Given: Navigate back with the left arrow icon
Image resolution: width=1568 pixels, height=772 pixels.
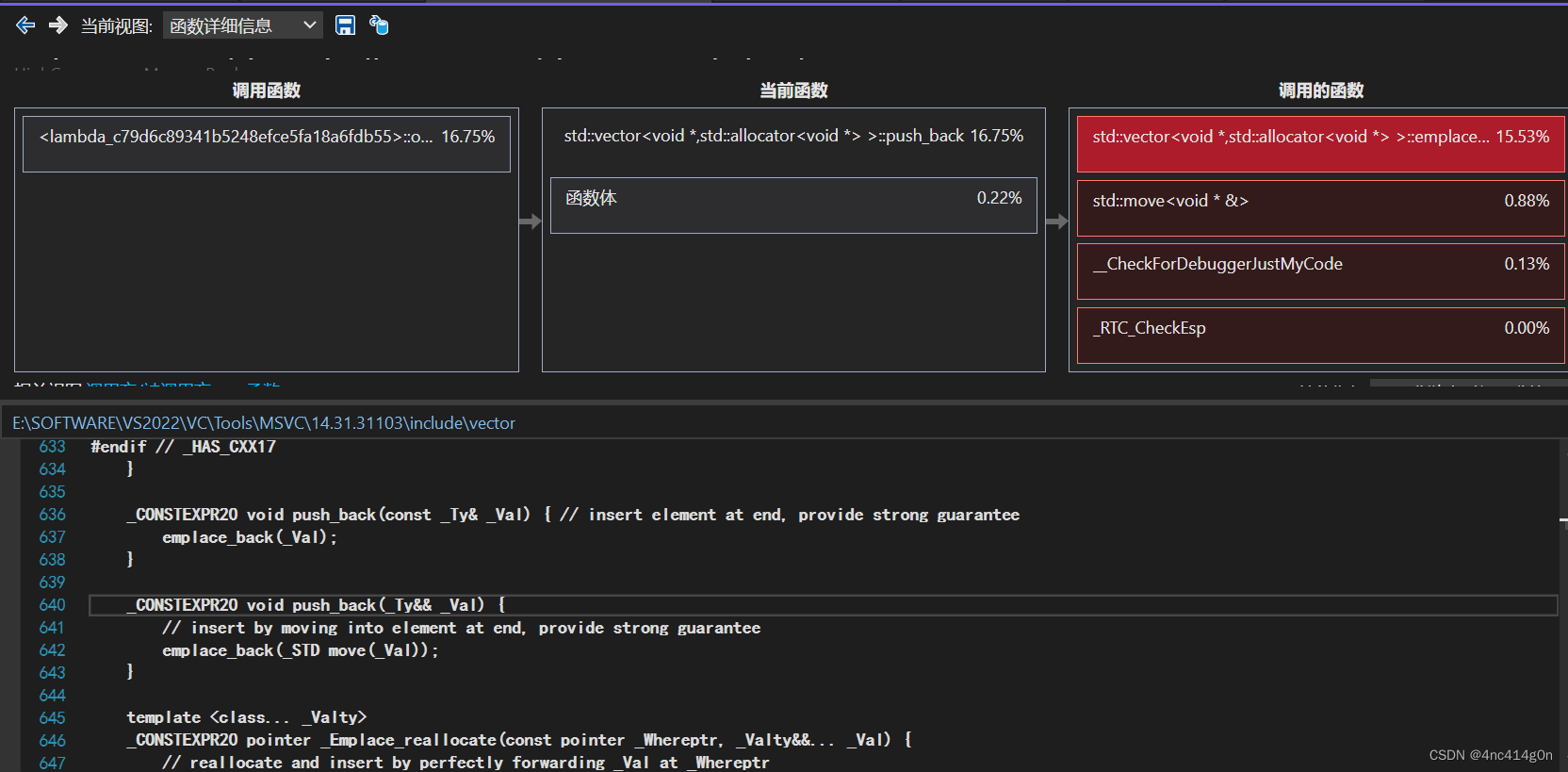Looking at the screenshot, I should [25, 25].
